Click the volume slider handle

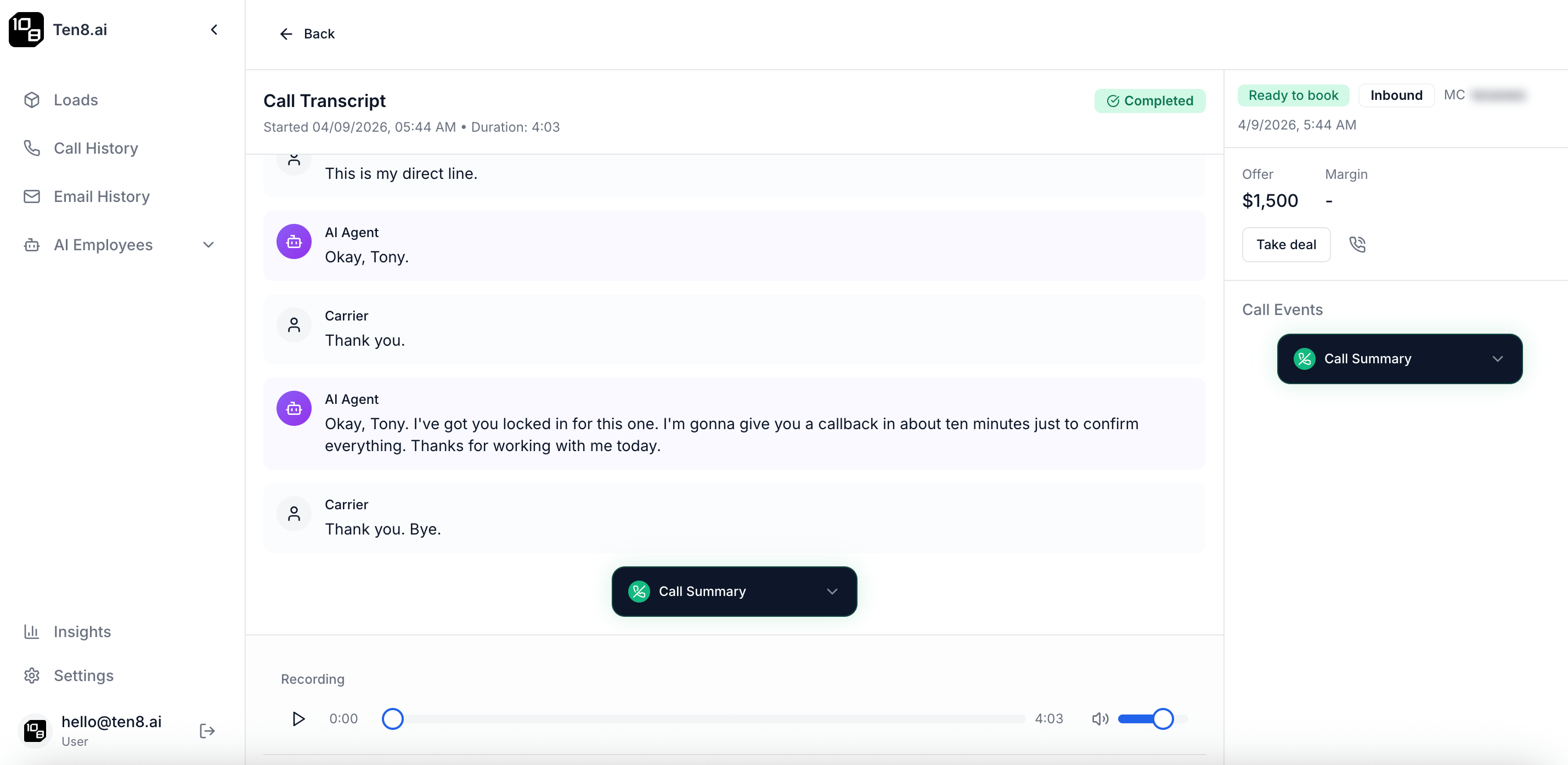click(1163, 719)
